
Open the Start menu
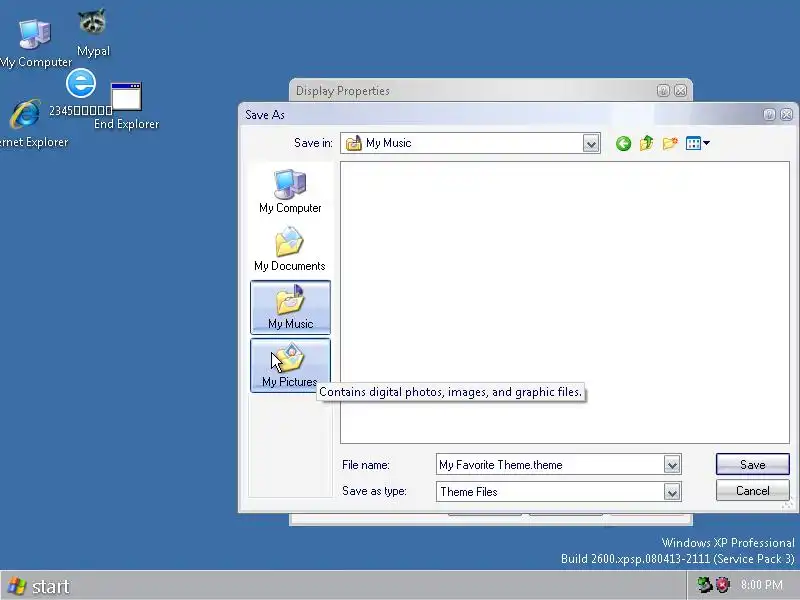[x=39, y=586]
